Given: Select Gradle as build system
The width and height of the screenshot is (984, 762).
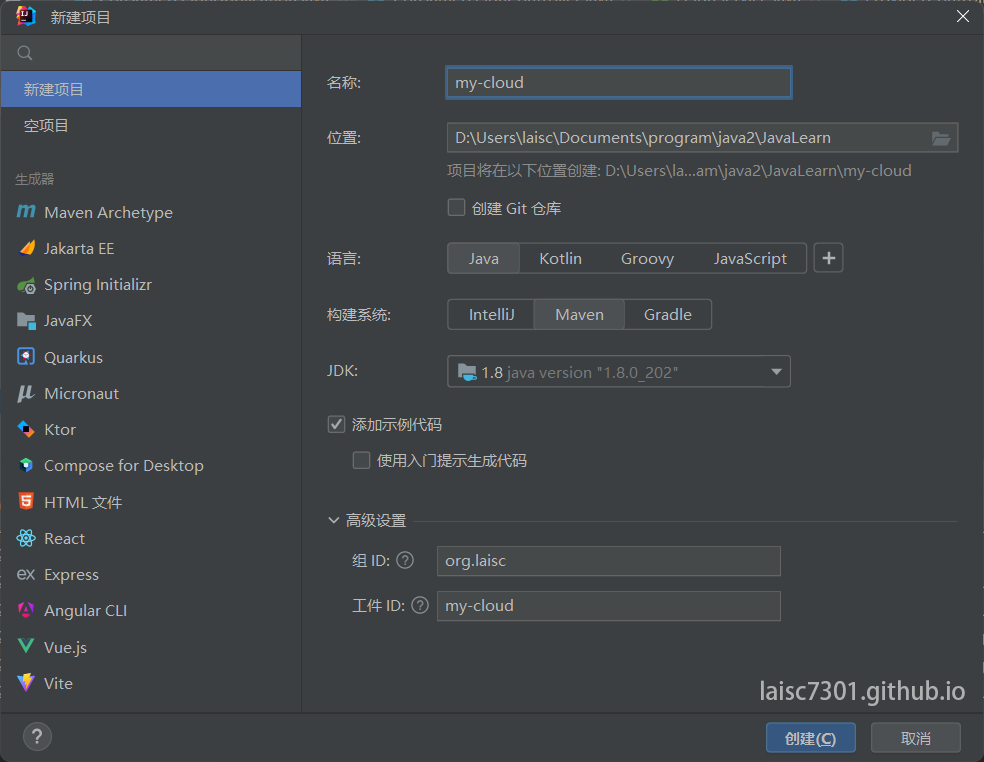Looking at the screenshot, I should click(667, 314).
